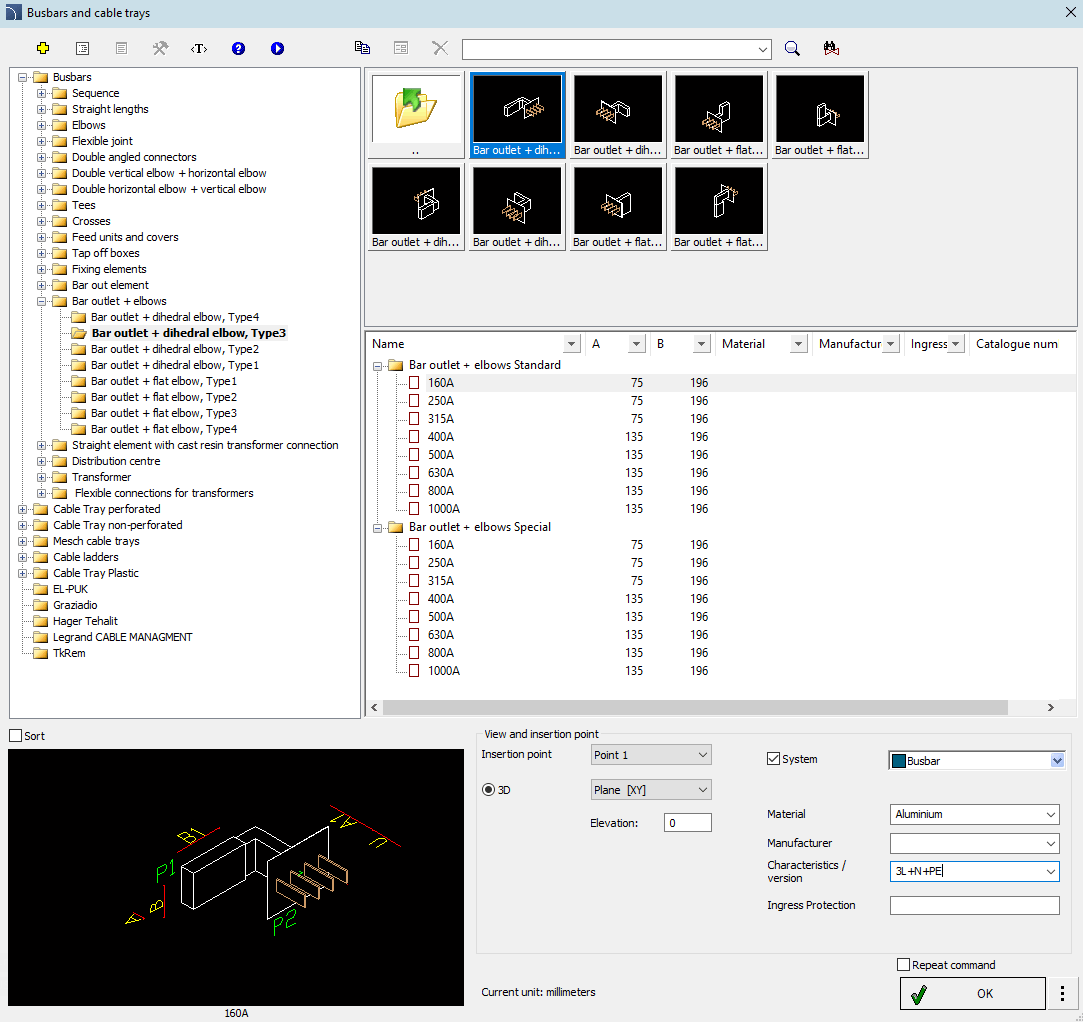The height and width of the screenshot is (1022, 1083).
Task: Open the System Busbar dropdown arrow
Action: coord(1057,760)
